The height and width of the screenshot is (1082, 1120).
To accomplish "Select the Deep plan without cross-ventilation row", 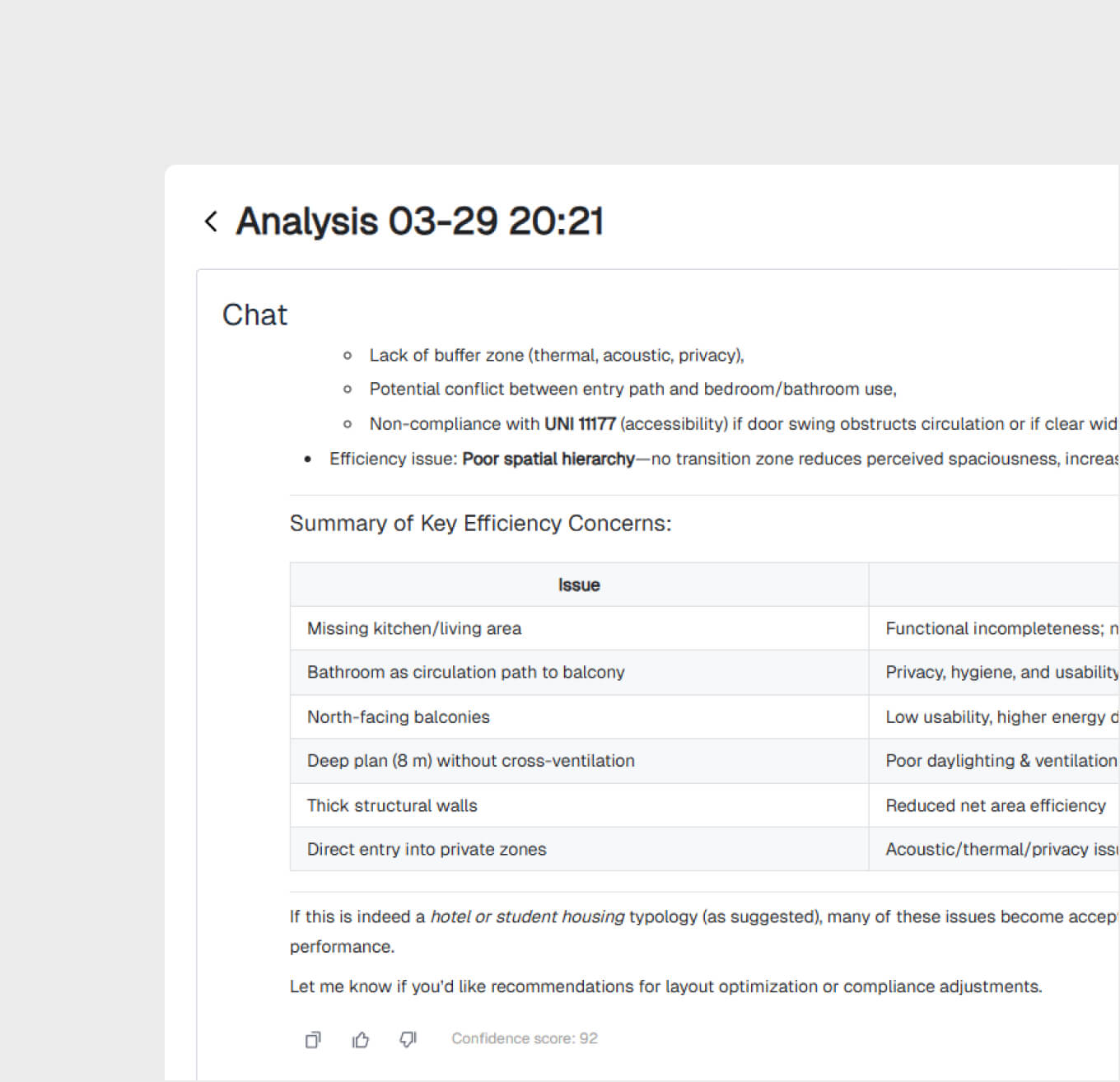I will pyautogui.click(x=470, y=761).
